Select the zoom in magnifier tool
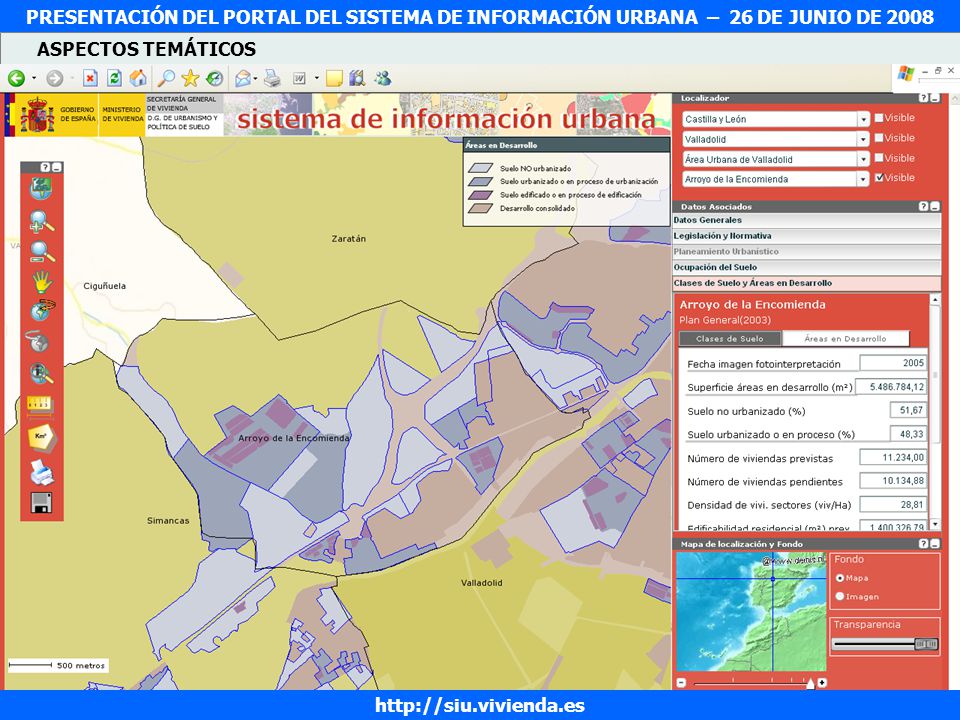The image size is (960, 720). click(41, 222)
